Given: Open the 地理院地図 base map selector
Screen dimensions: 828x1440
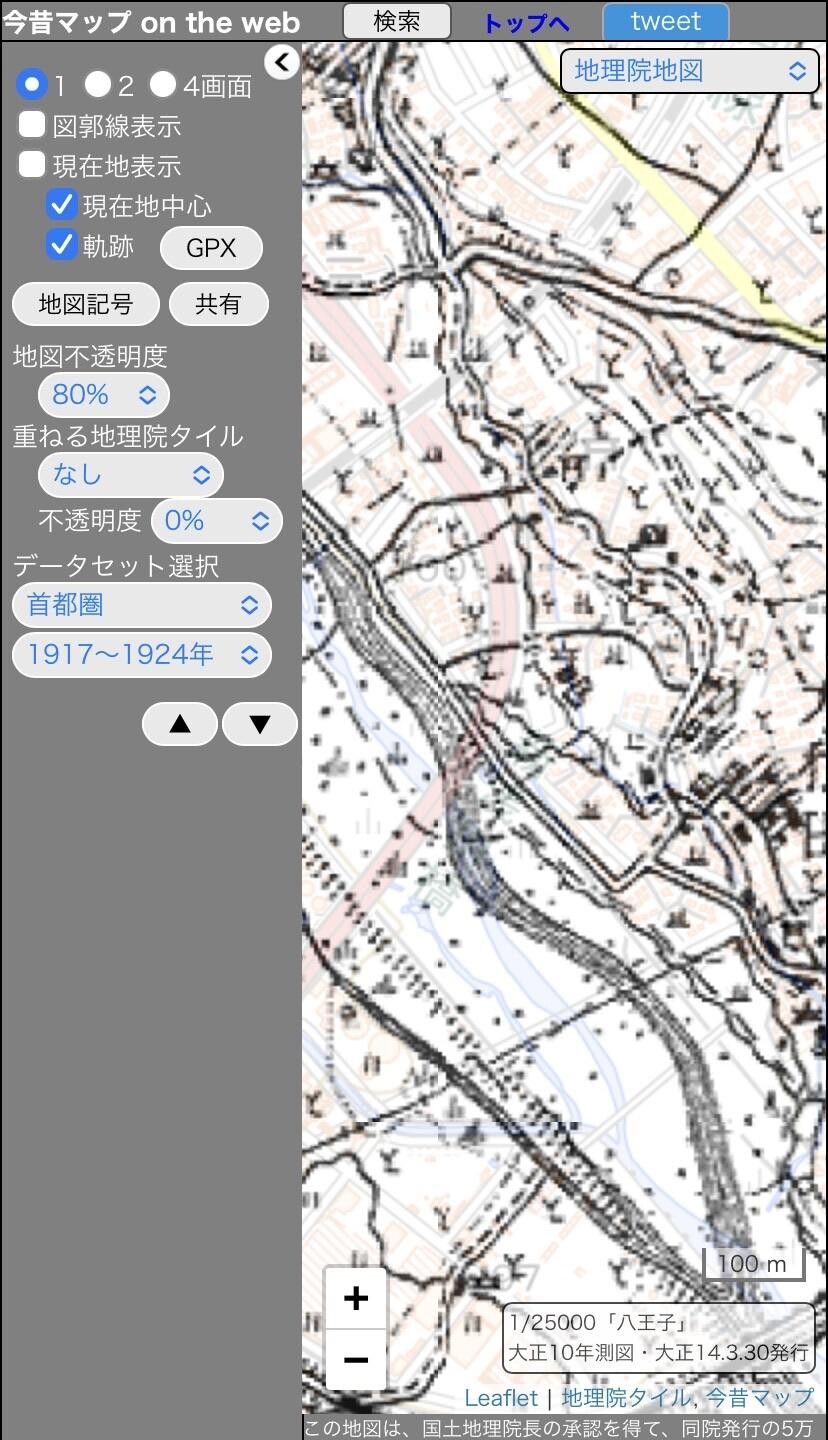Looking at the screenshot, I should click(x=688, y=71).
